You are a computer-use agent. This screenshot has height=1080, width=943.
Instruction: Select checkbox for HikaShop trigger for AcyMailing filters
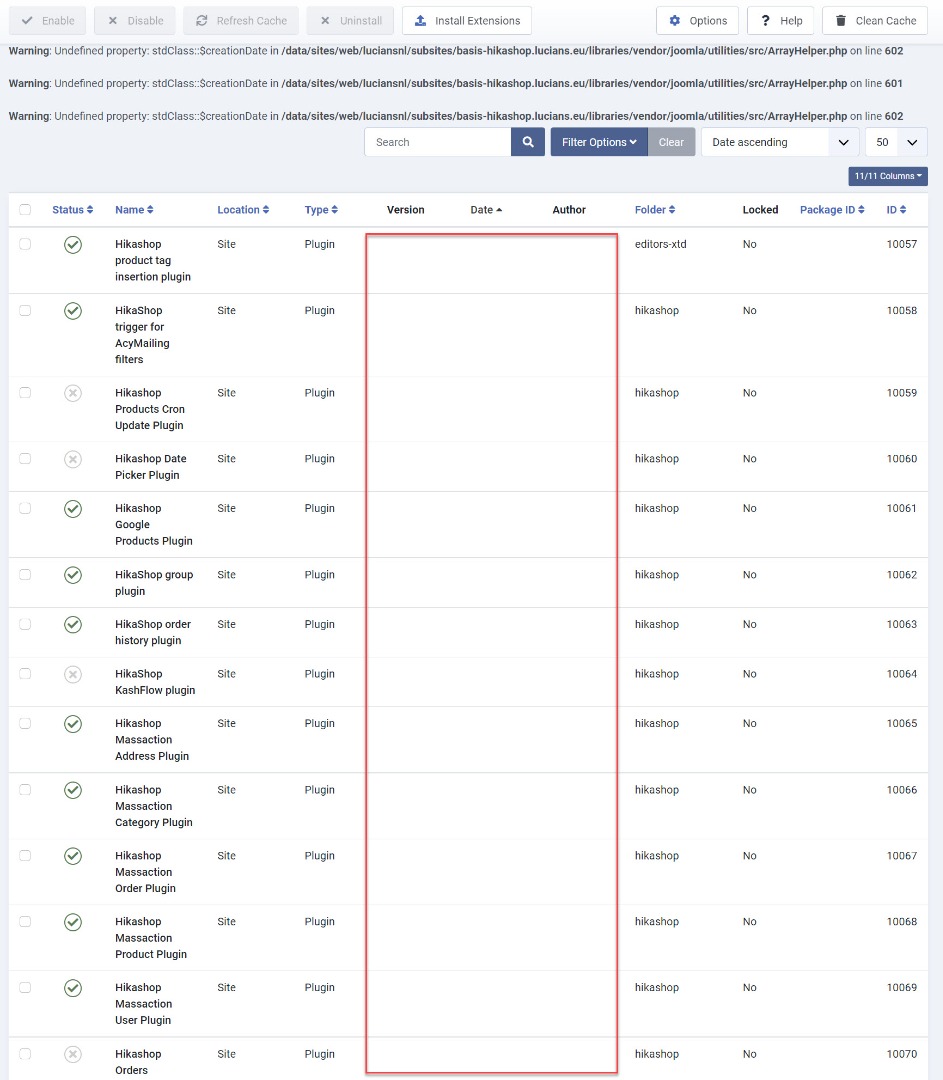(x=25, y=310)
